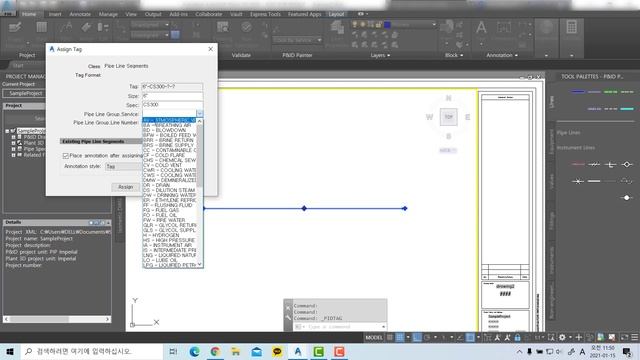
Task: Open the Express Tools ribbon tab
Action: 265,14
